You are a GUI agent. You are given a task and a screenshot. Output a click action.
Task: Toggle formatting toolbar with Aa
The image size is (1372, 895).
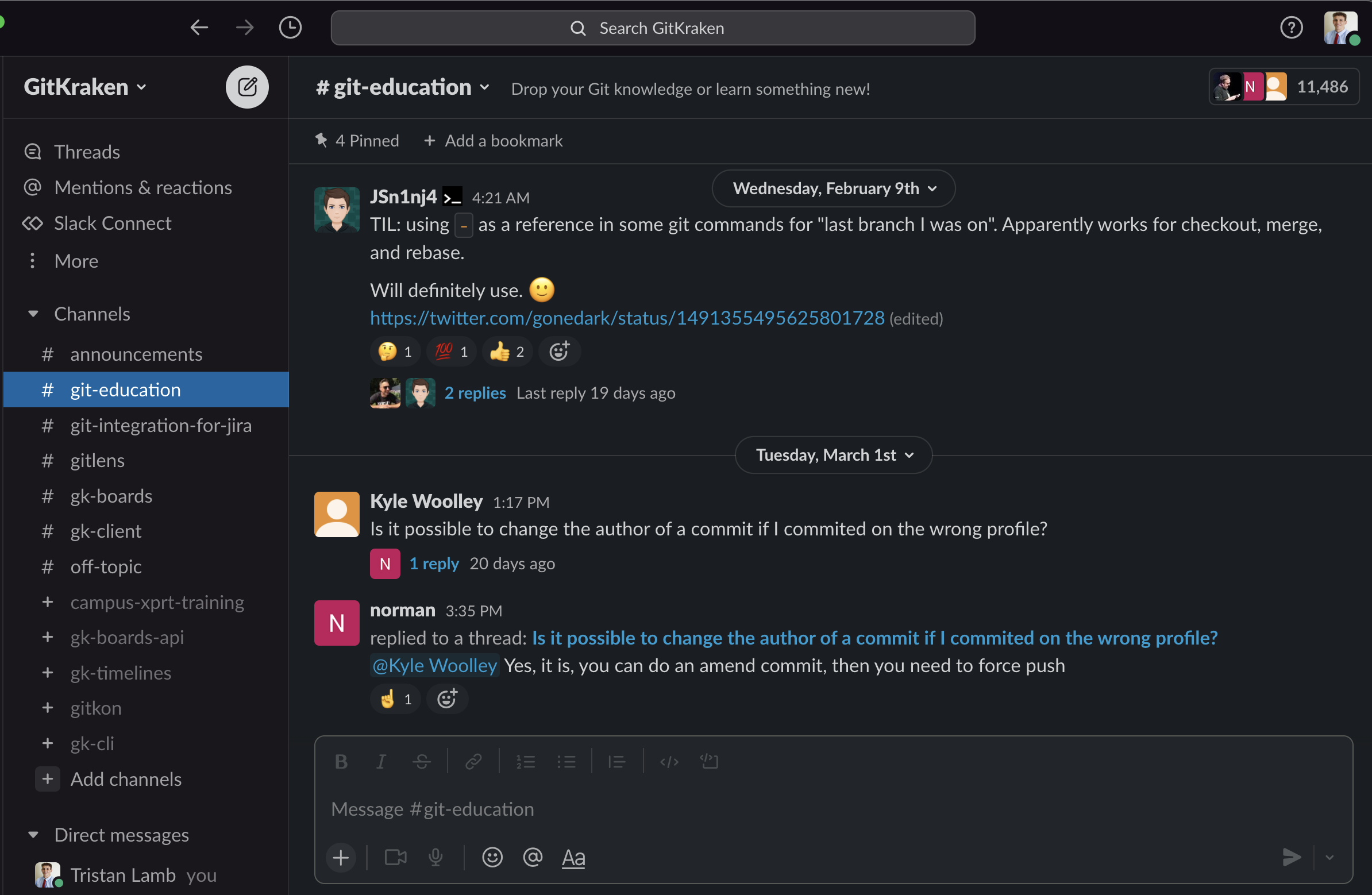click(573, 858)
